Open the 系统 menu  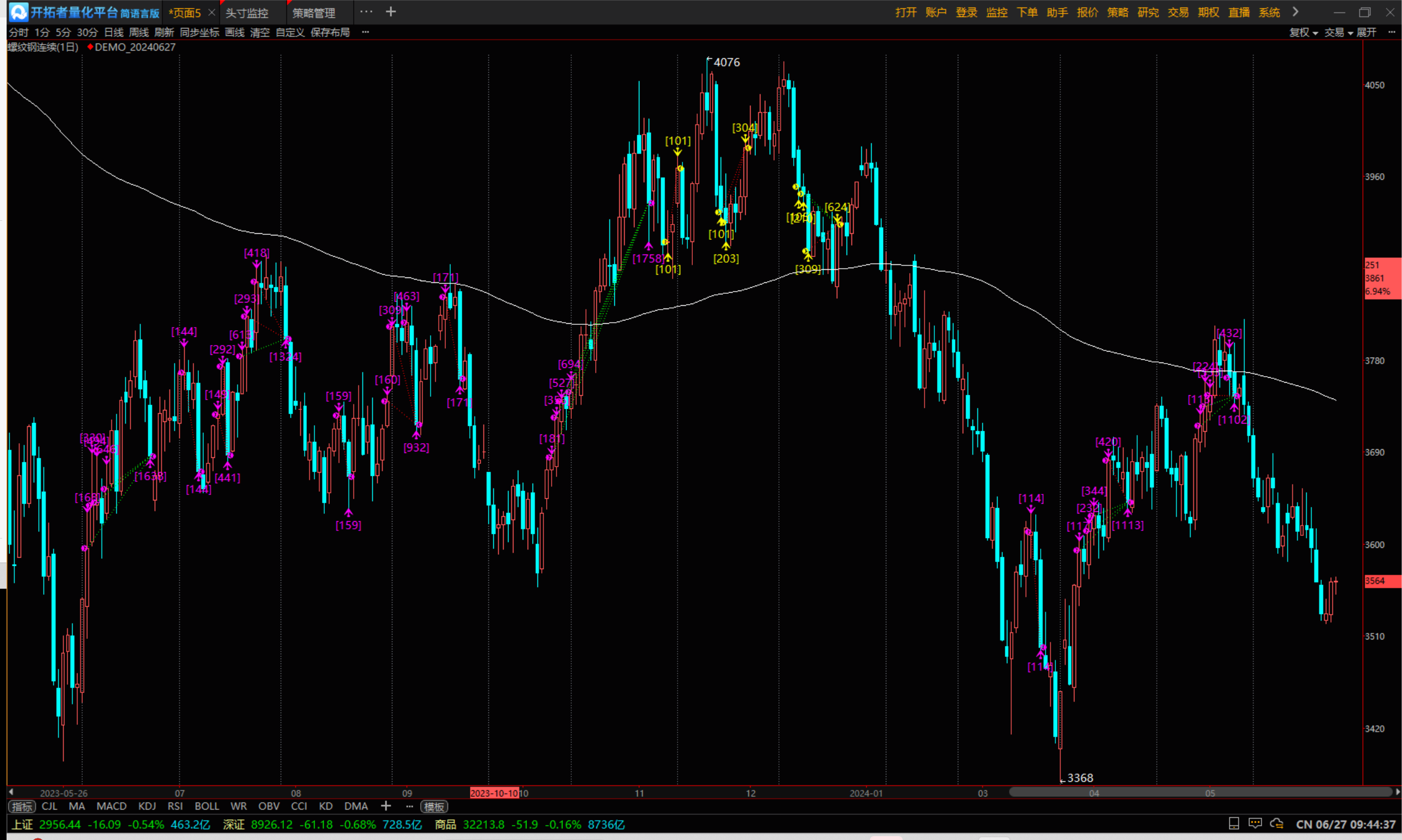tap(1269, 12)
